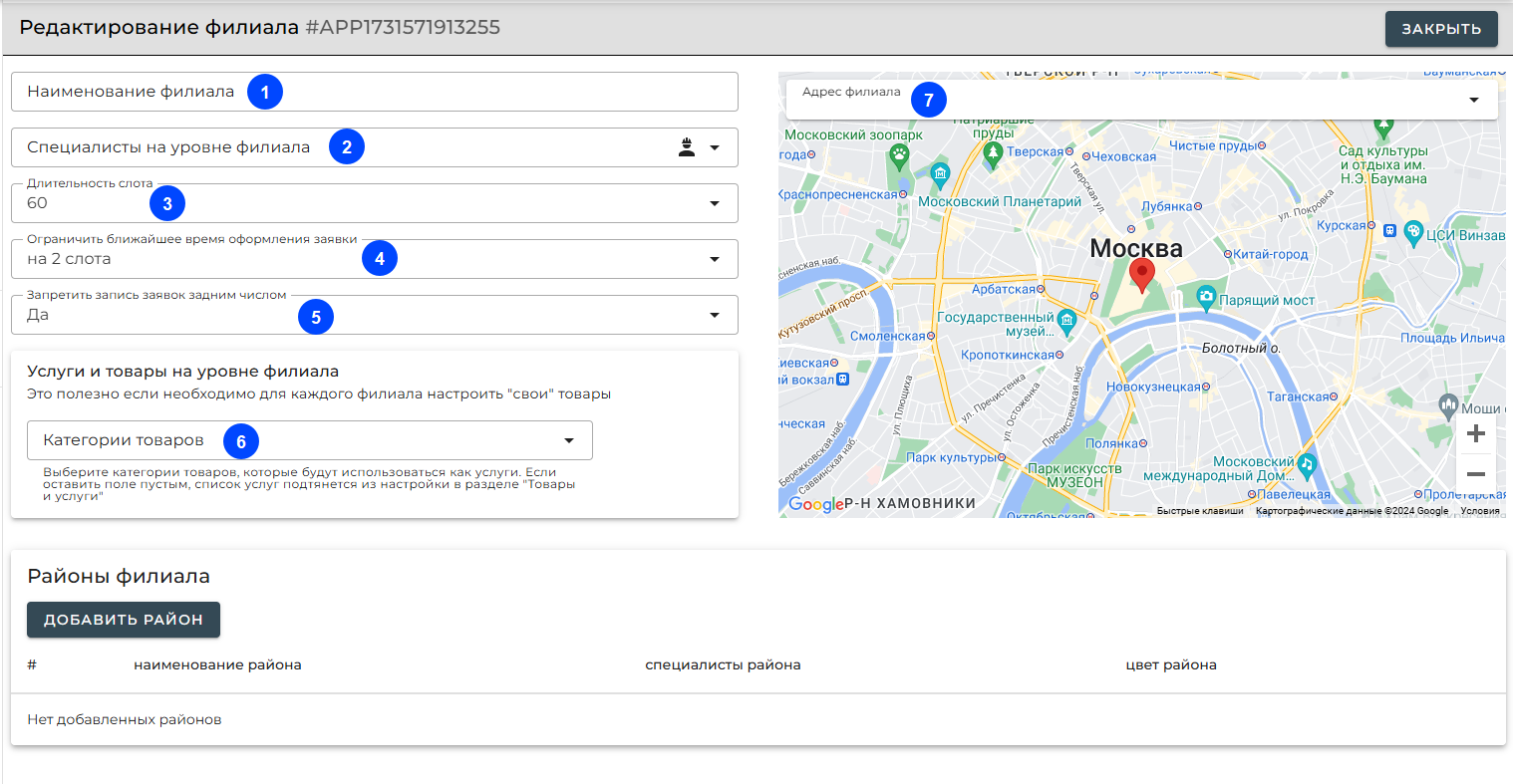
Task: Click the Новокузнецкая metro station icon
Action: (1206, 387)
